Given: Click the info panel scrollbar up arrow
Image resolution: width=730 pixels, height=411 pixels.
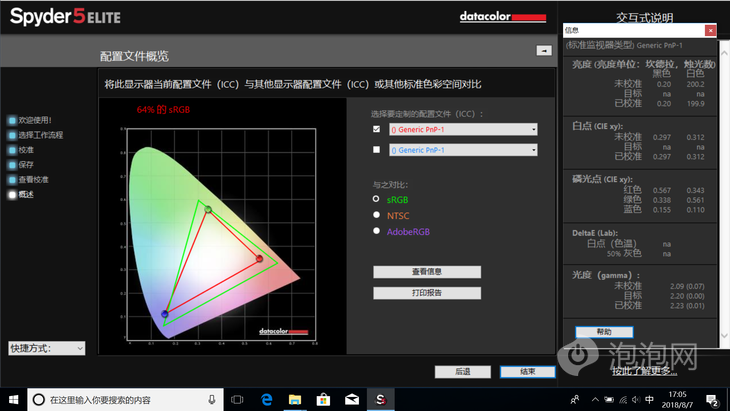Looking at the screenshot, I should click(x=724, y=53).
